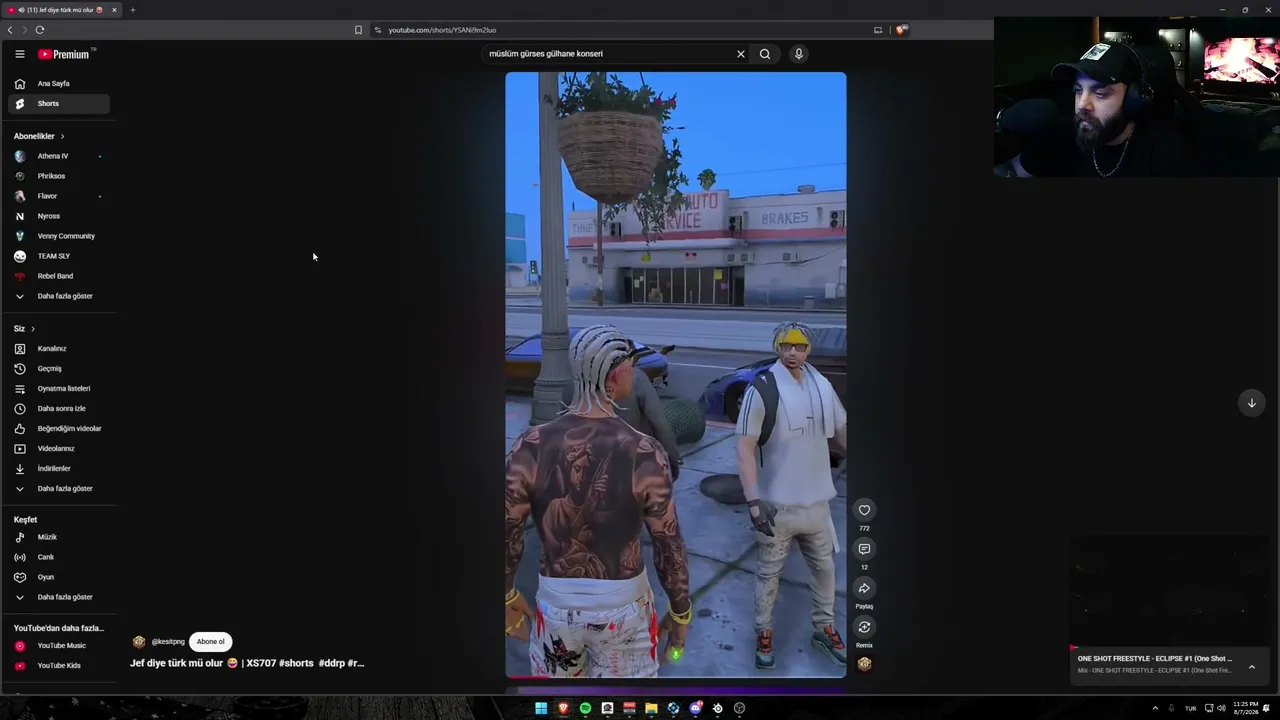This screenshot has width=1280, height=720.
Task: Click the Shorts video player
Action: pos(675,375)
